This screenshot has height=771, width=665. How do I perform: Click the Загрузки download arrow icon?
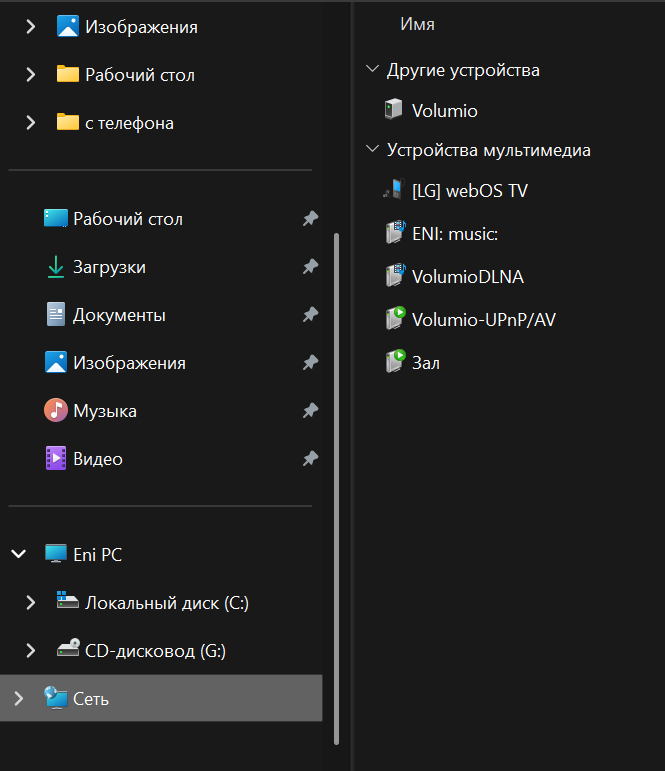[56, 267]
